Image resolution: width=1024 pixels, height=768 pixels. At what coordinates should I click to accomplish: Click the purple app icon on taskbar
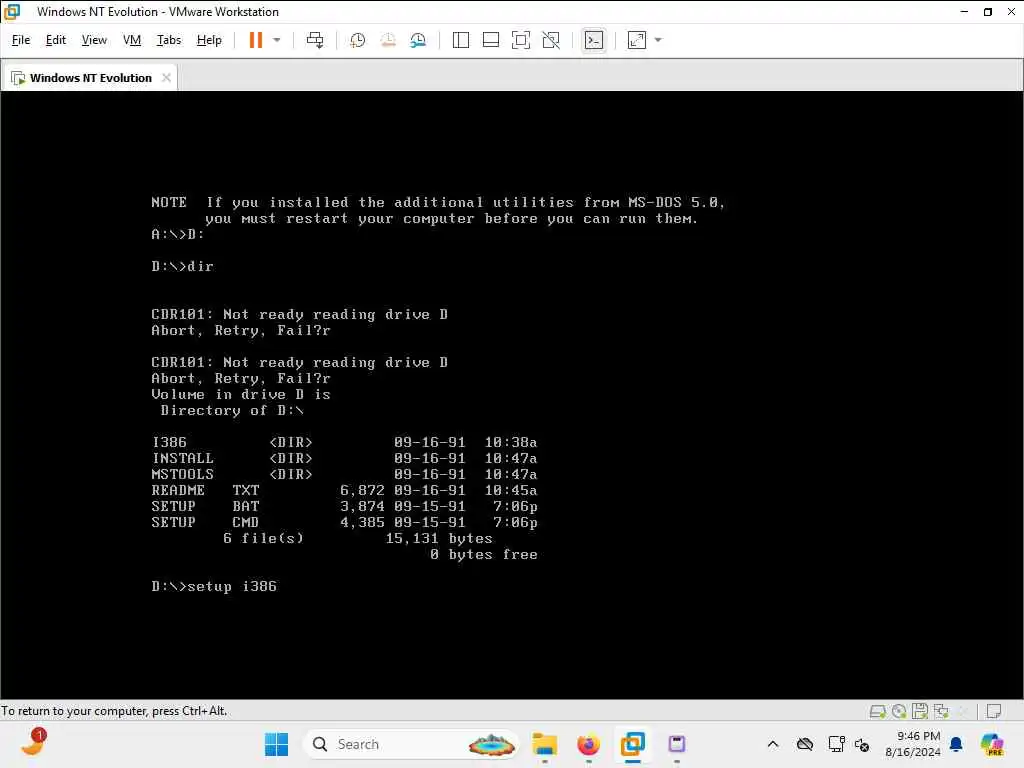click(x=677, y=744)
